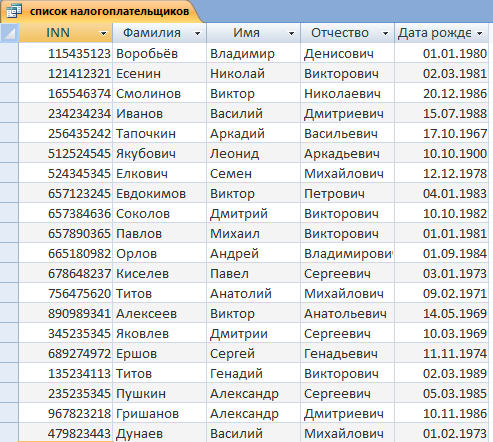Click the select-all corner cell of datasheet

tap(9, 33)
